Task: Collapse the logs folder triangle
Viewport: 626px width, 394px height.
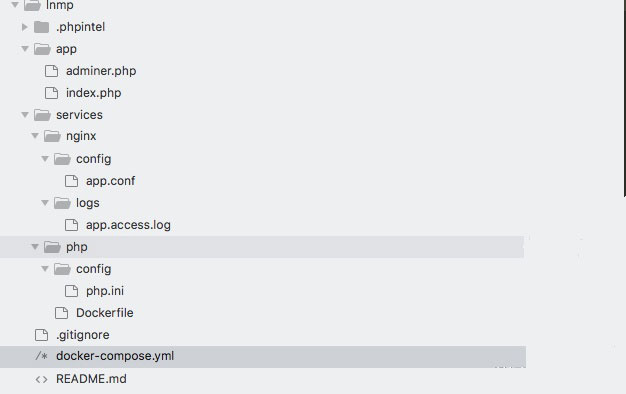Action: (45, 203)
